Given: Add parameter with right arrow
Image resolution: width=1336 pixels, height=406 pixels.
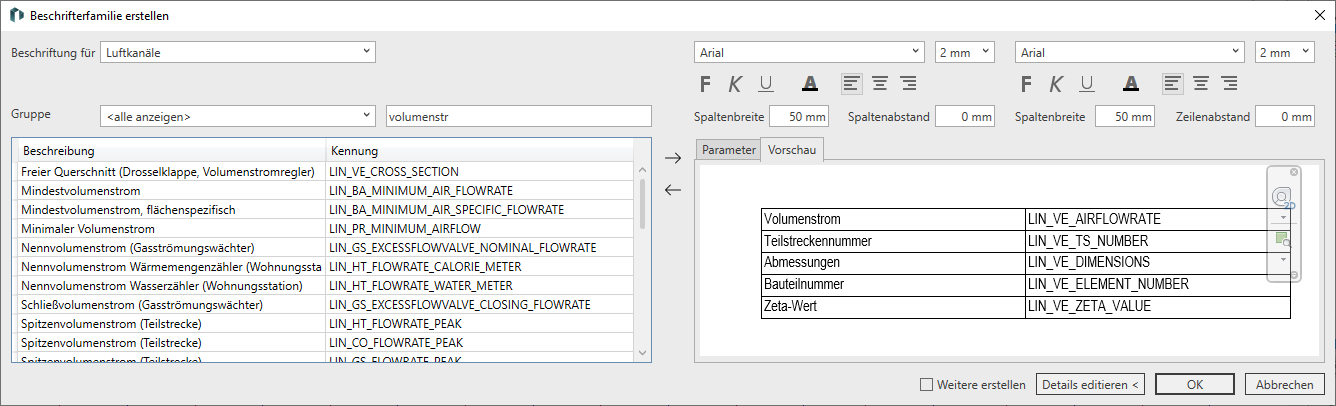Looking at the screenshot, I should tap(673, 158).
